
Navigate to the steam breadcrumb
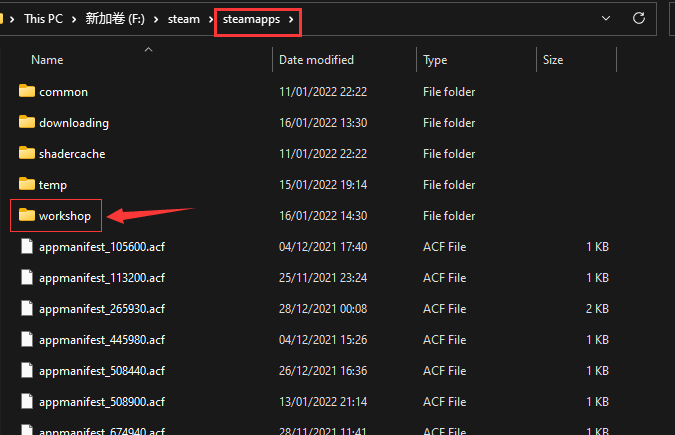(x=184, y=19)
